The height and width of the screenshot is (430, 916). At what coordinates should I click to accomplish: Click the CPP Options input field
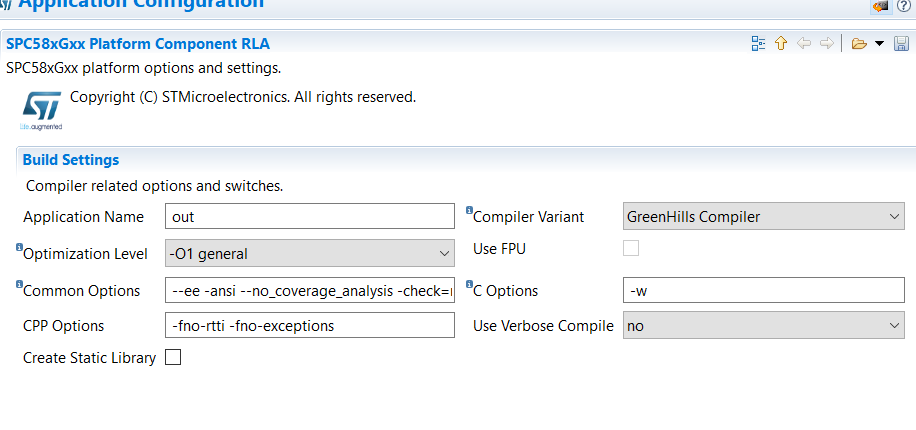tap(310, 325)
